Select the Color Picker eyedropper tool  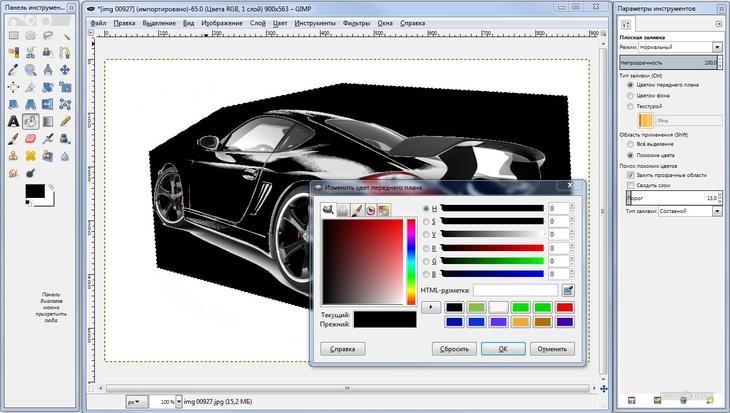click(14, 70)
